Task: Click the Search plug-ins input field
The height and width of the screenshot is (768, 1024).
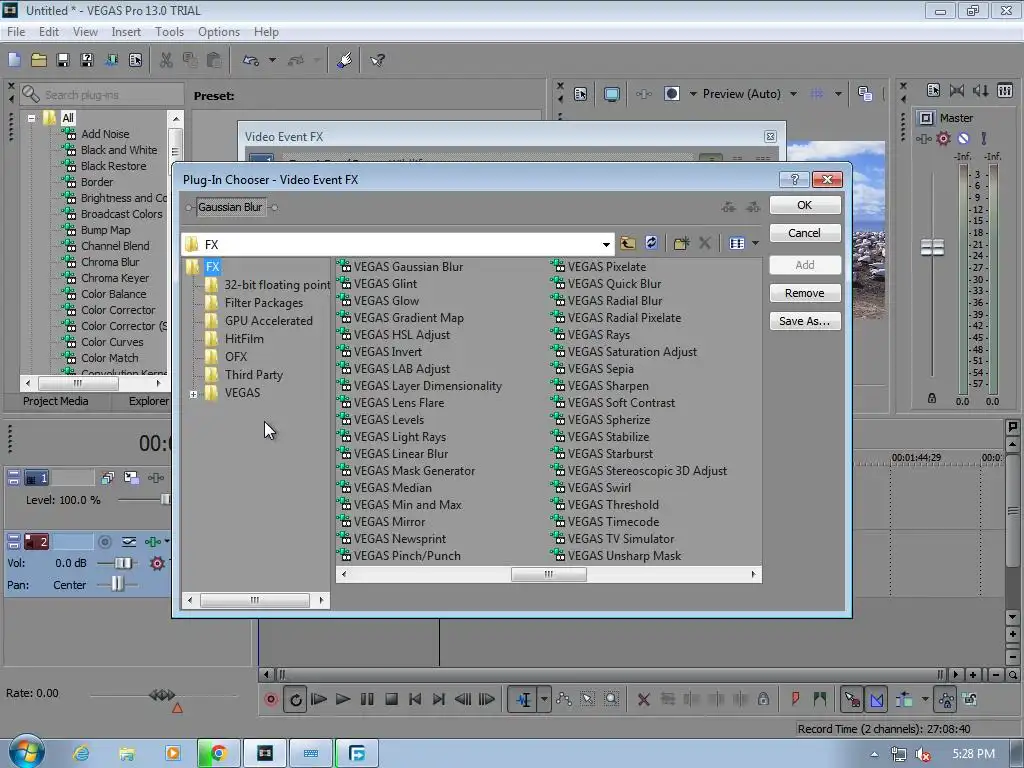Action: (102, 95)
